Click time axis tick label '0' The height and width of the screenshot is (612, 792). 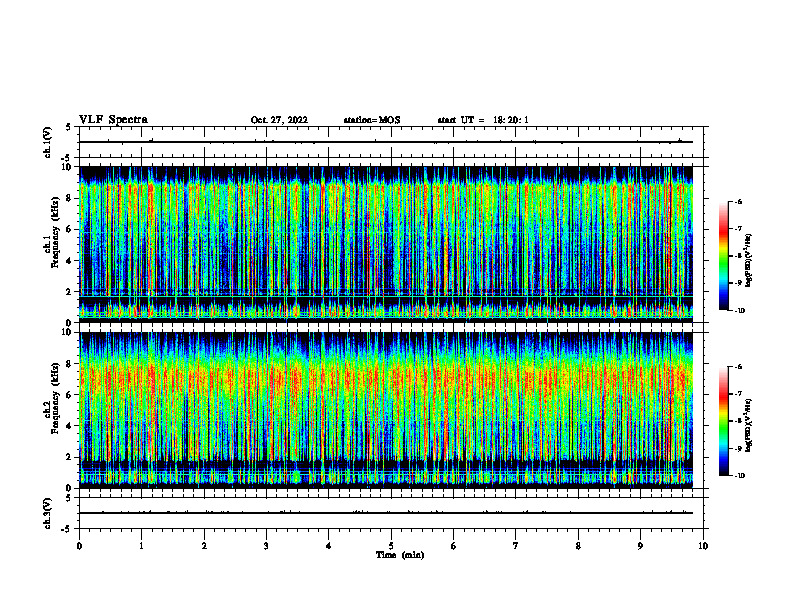click(x=79, y=546)
